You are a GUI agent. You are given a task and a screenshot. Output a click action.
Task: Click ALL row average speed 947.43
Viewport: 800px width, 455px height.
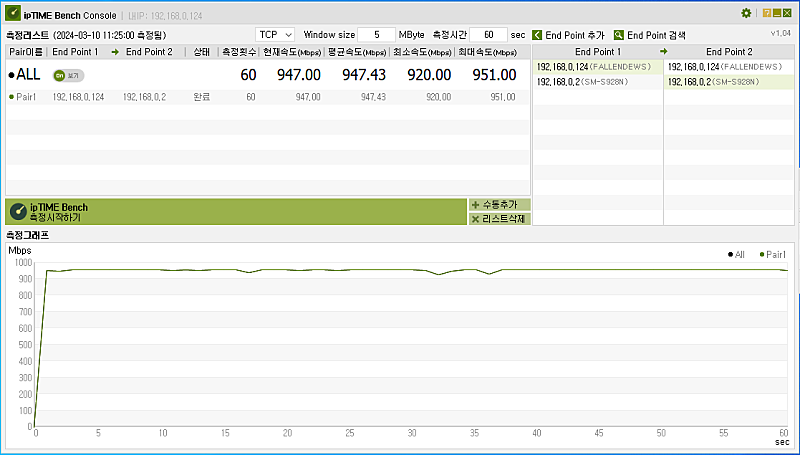coord(364,75)
